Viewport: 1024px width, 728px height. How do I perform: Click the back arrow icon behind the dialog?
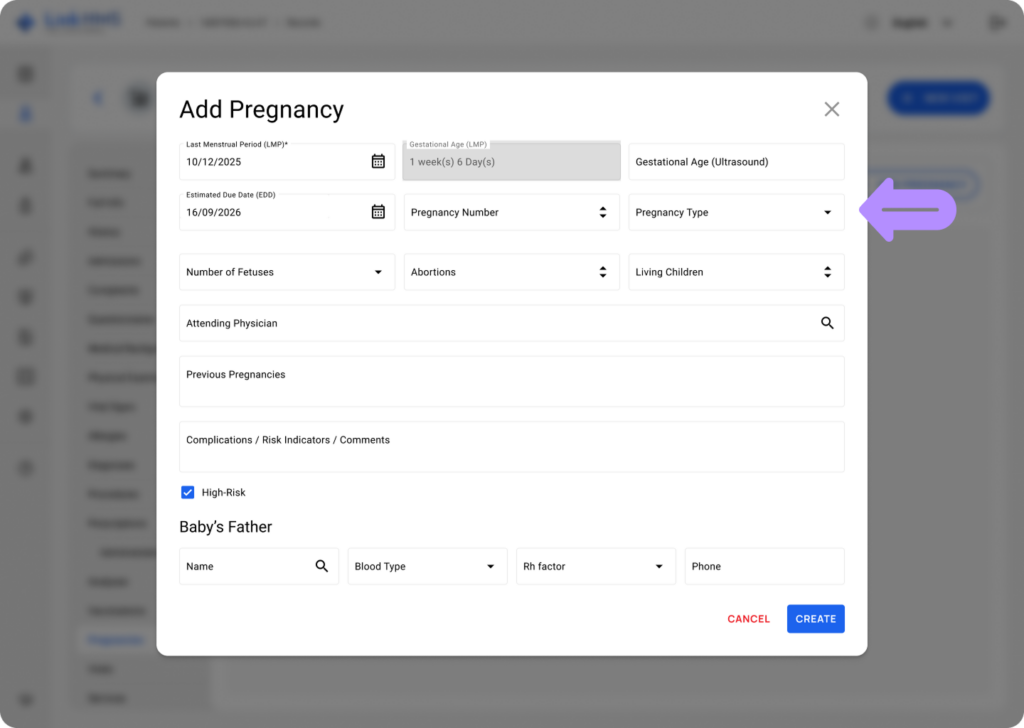pyautogui.click(x=97, y=98)
